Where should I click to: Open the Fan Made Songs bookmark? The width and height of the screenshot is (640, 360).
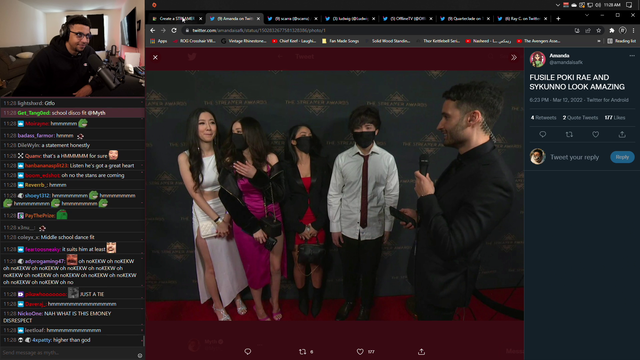(x=340, y=41)
